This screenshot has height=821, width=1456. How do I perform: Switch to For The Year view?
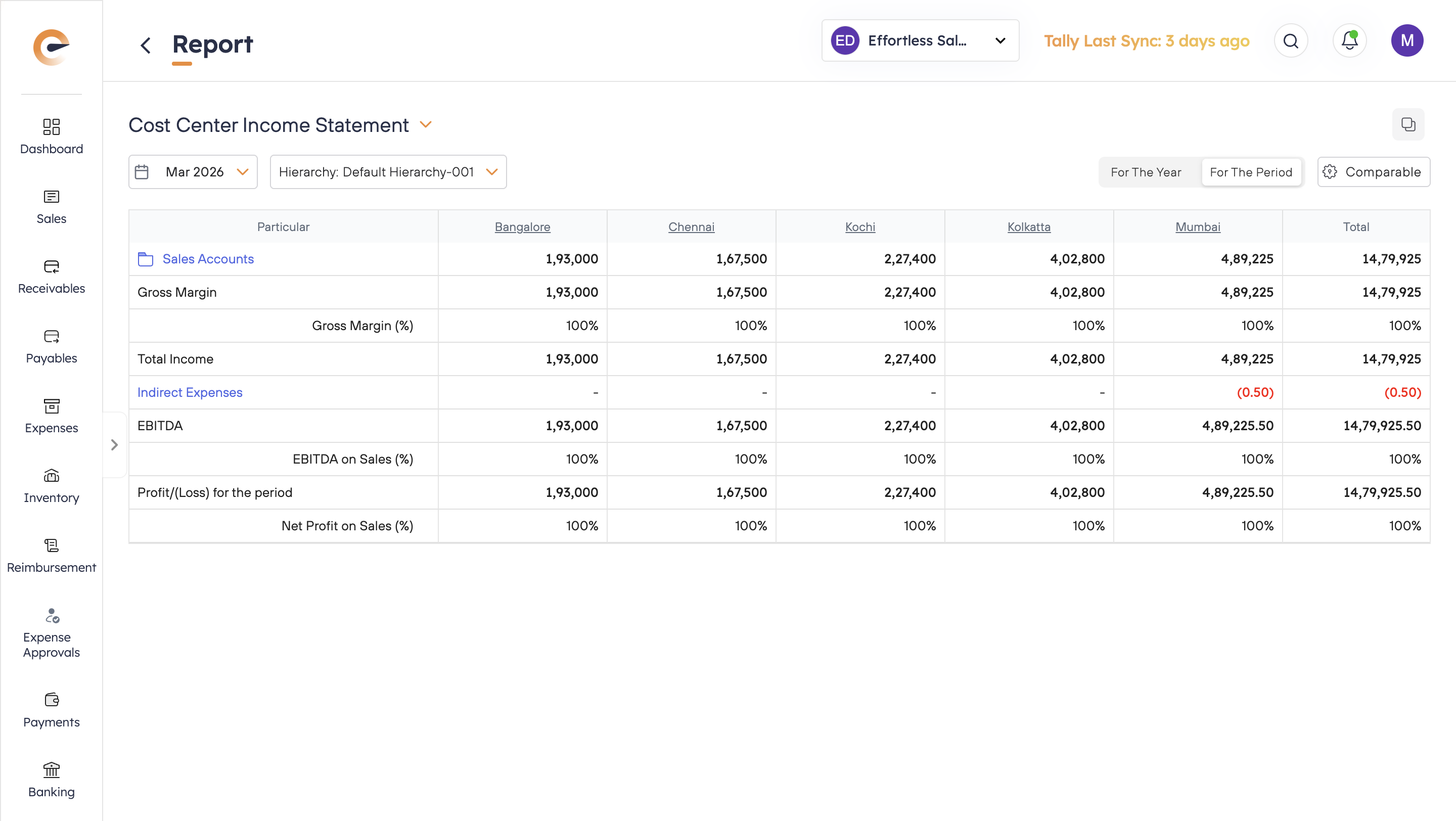pos(1145,172)
